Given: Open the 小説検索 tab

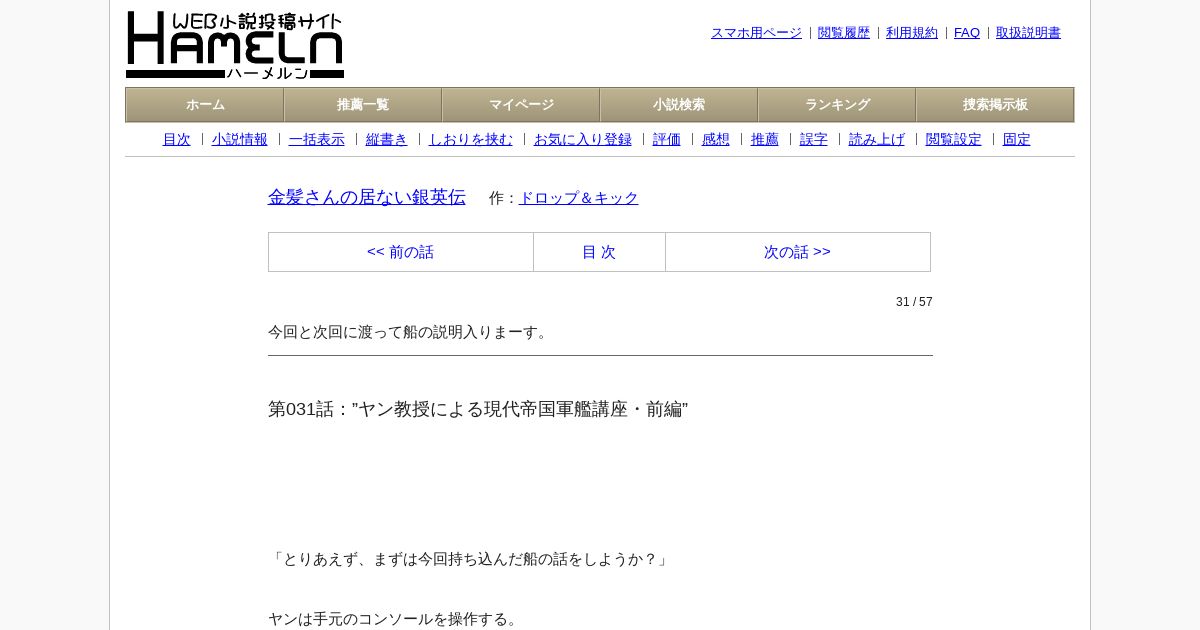Looking at the screenshot, I should (x=679, y=105).
